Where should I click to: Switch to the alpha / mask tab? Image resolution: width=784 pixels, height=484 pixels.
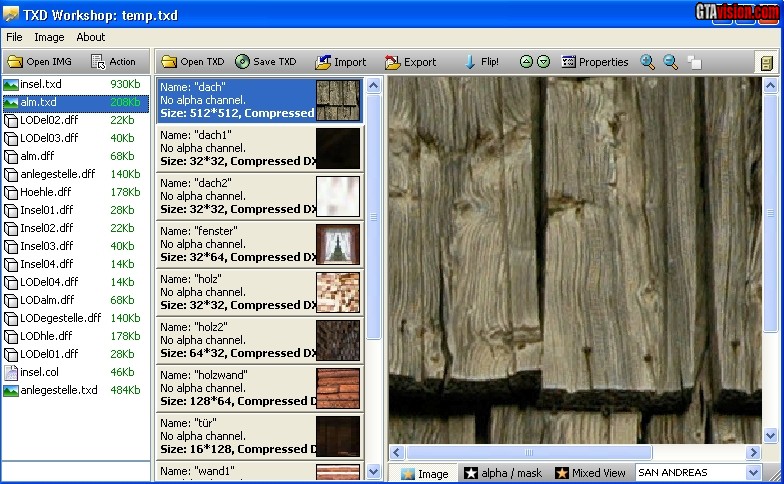click(x=501, y=473)
